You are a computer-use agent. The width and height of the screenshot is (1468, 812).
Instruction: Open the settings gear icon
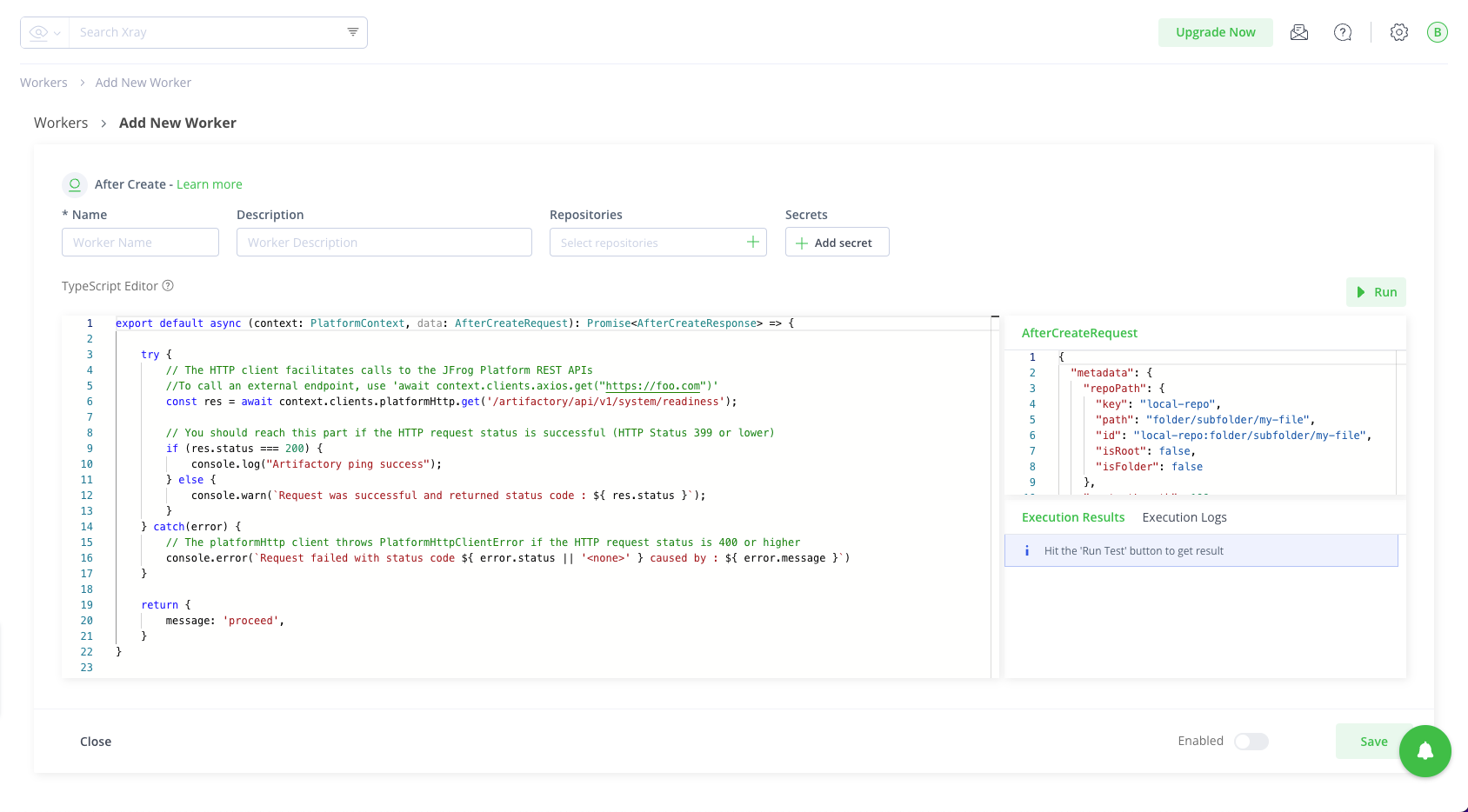click(x=1398, y=32)
